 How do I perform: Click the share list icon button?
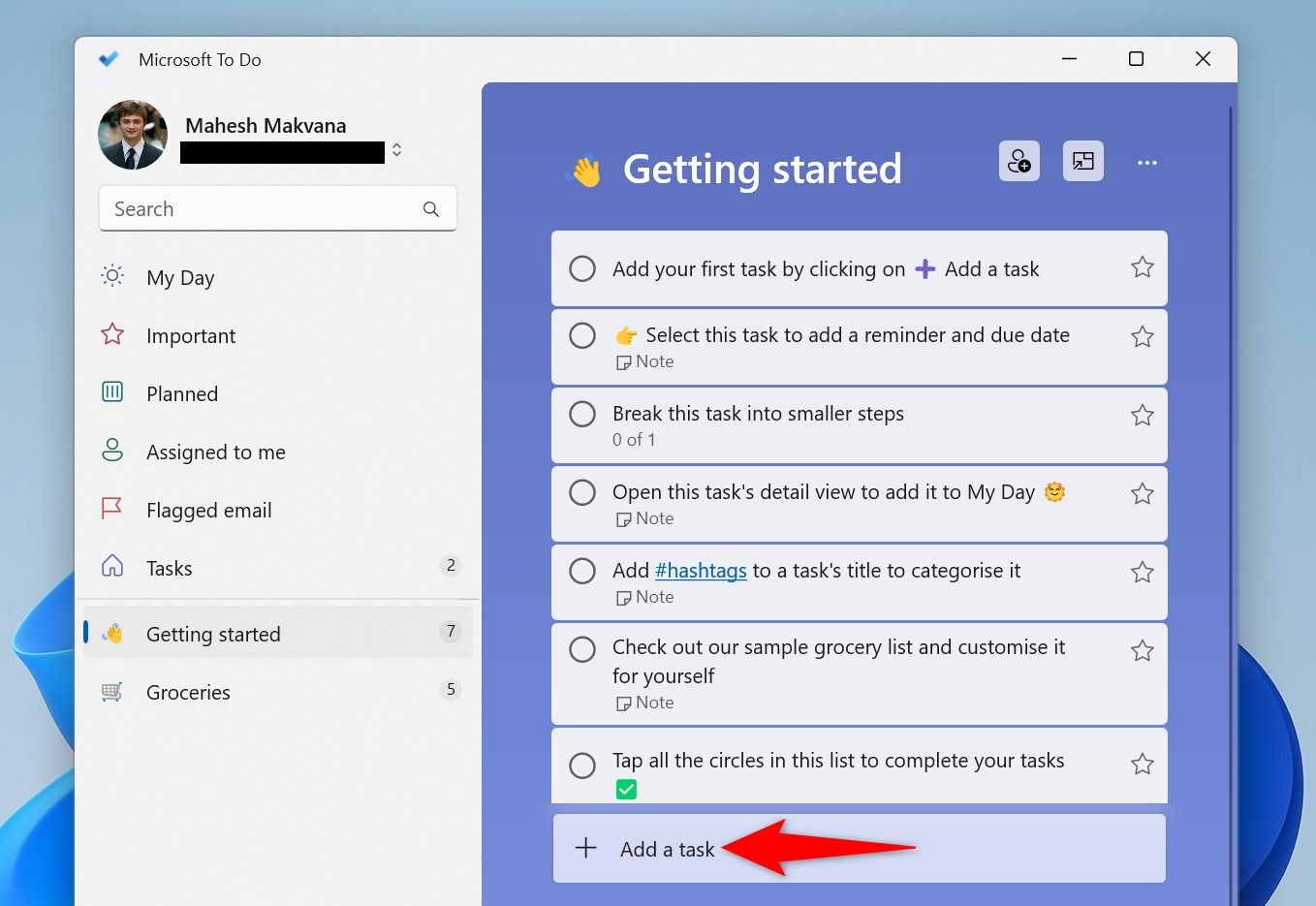tap(1019, 161)
